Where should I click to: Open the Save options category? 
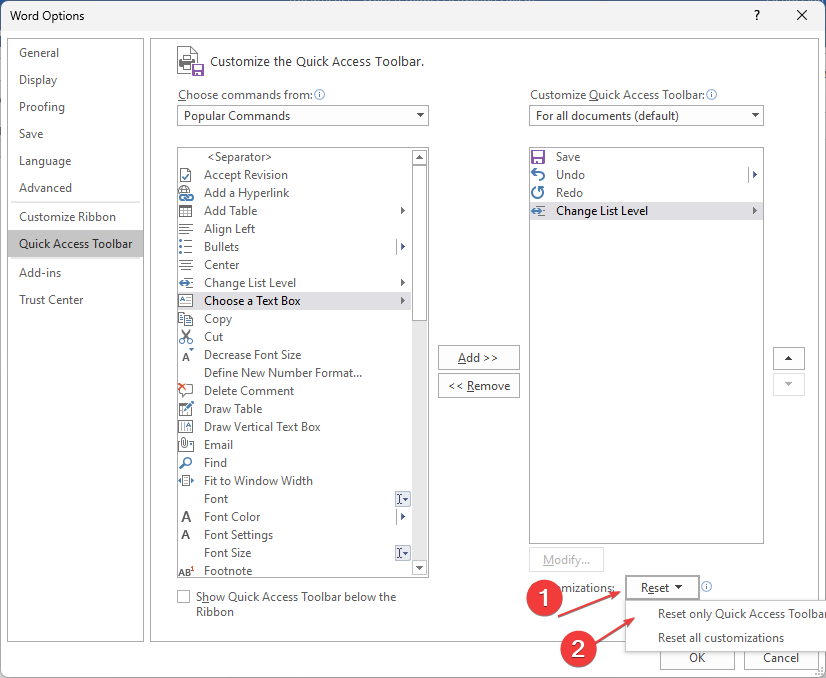pos(75,134)
